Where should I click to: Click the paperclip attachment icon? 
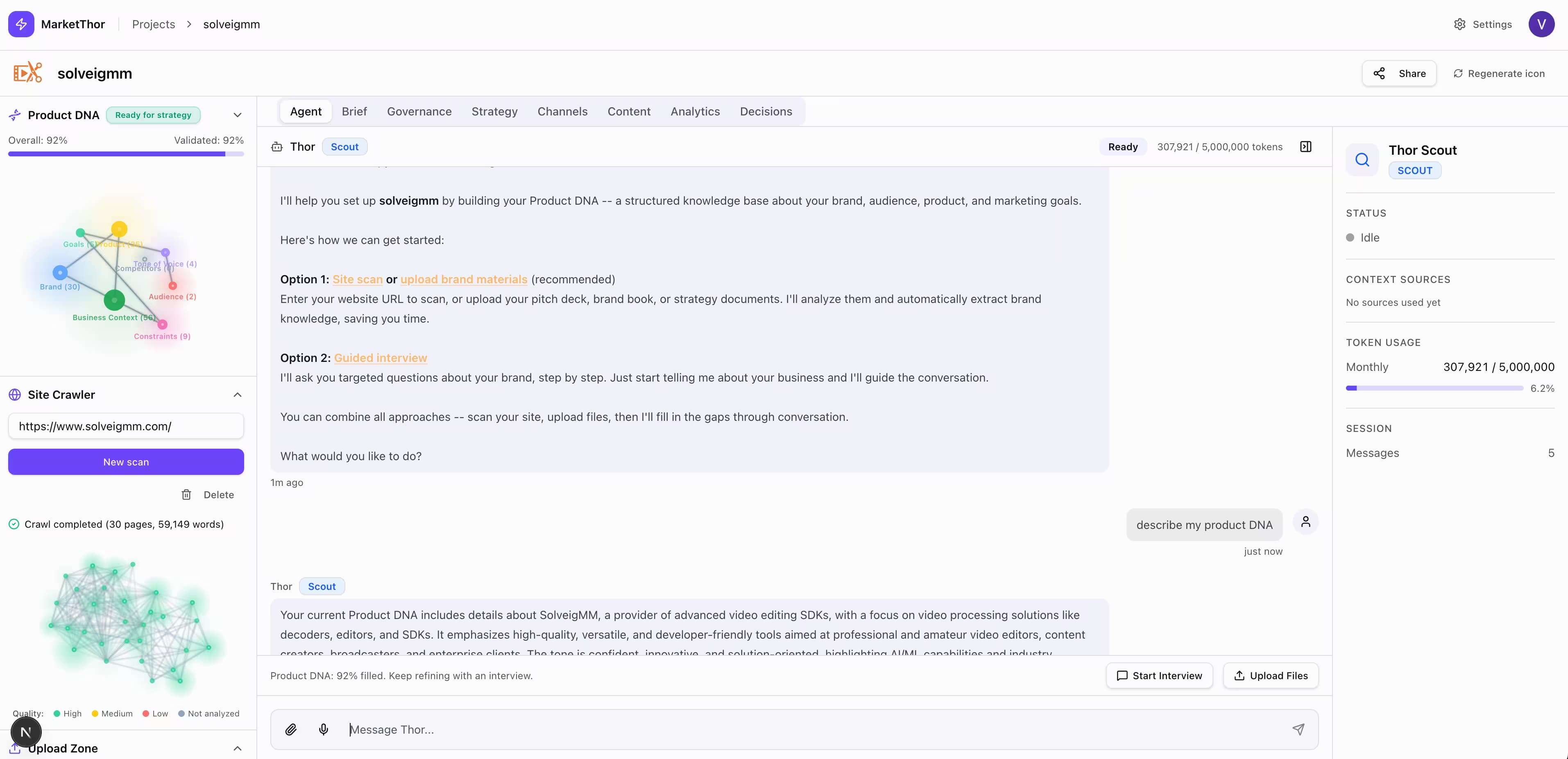coord(291,729)
